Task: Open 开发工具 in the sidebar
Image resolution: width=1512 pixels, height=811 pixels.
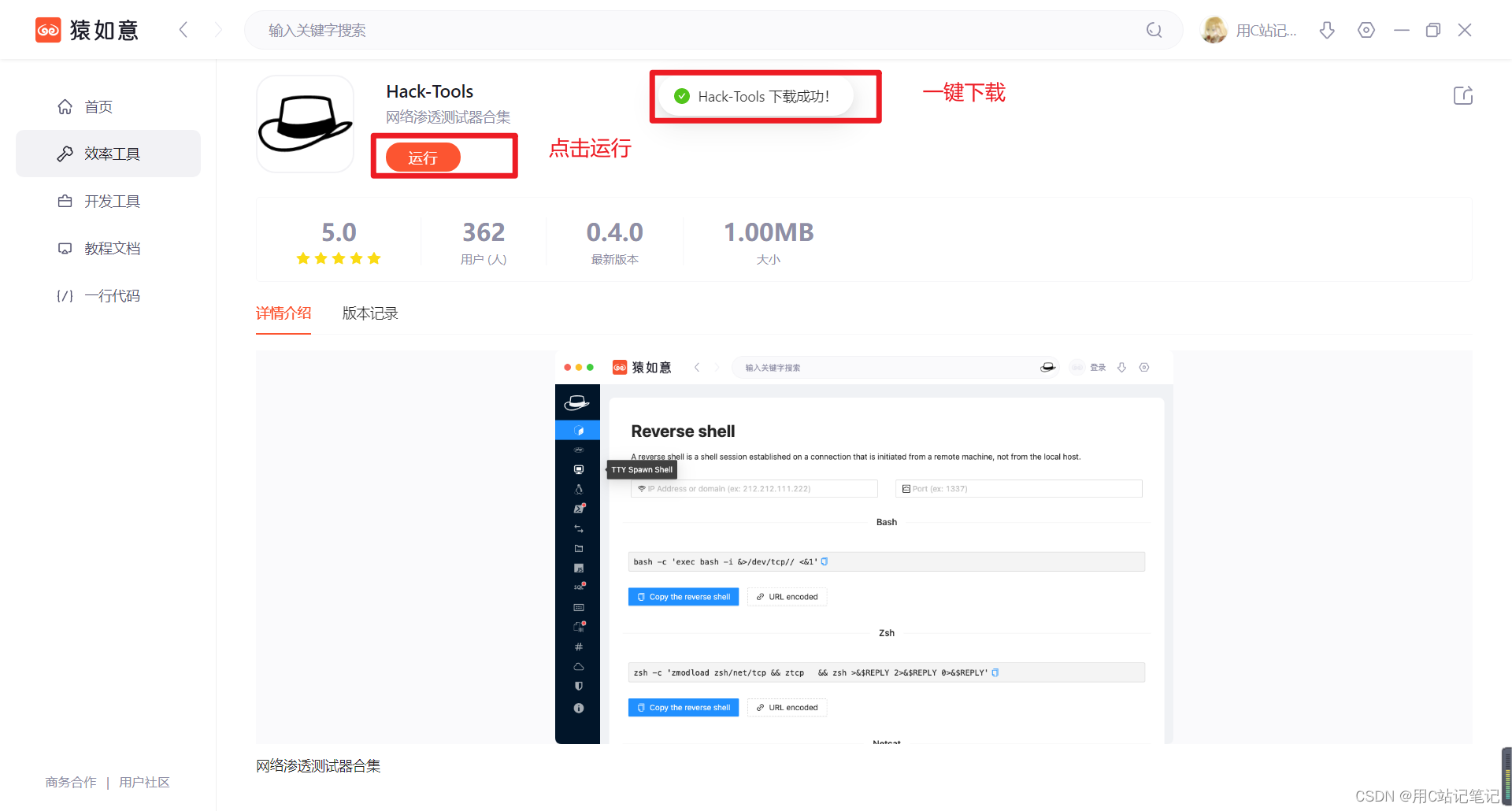Action: (x=108, y=201)
